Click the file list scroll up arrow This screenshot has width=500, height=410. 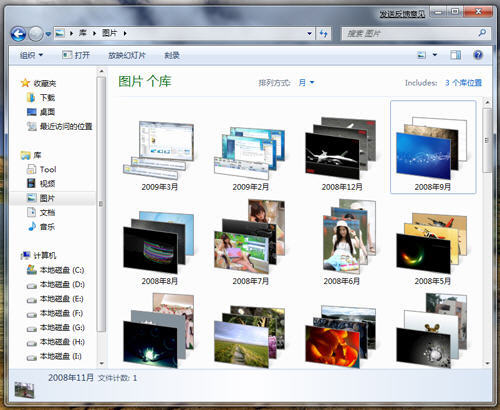click(x=487, y=103)
